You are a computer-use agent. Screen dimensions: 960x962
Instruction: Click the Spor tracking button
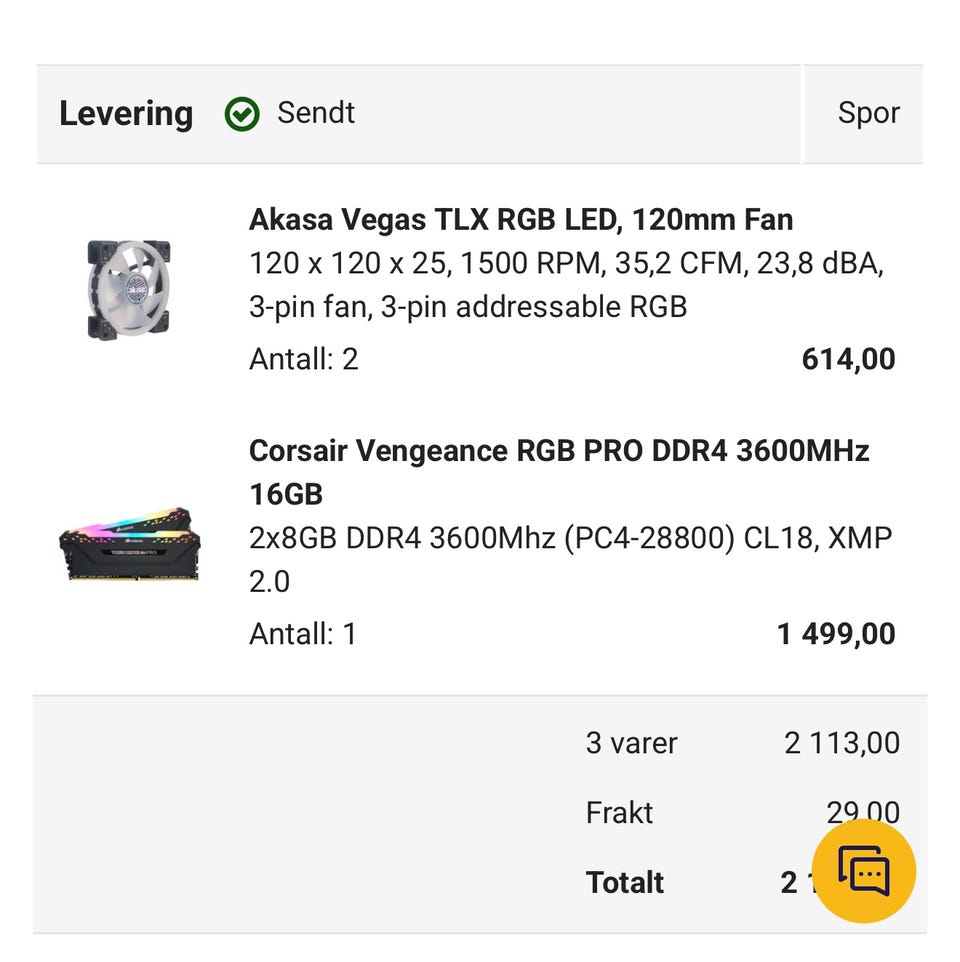(868, 113)
